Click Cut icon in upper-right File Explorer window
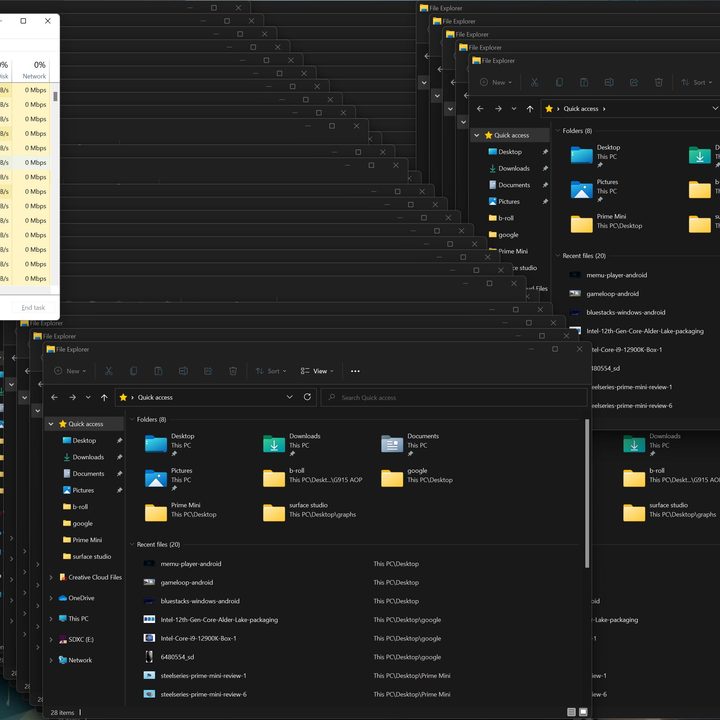 pyautogui.click(x=534, y=82)
